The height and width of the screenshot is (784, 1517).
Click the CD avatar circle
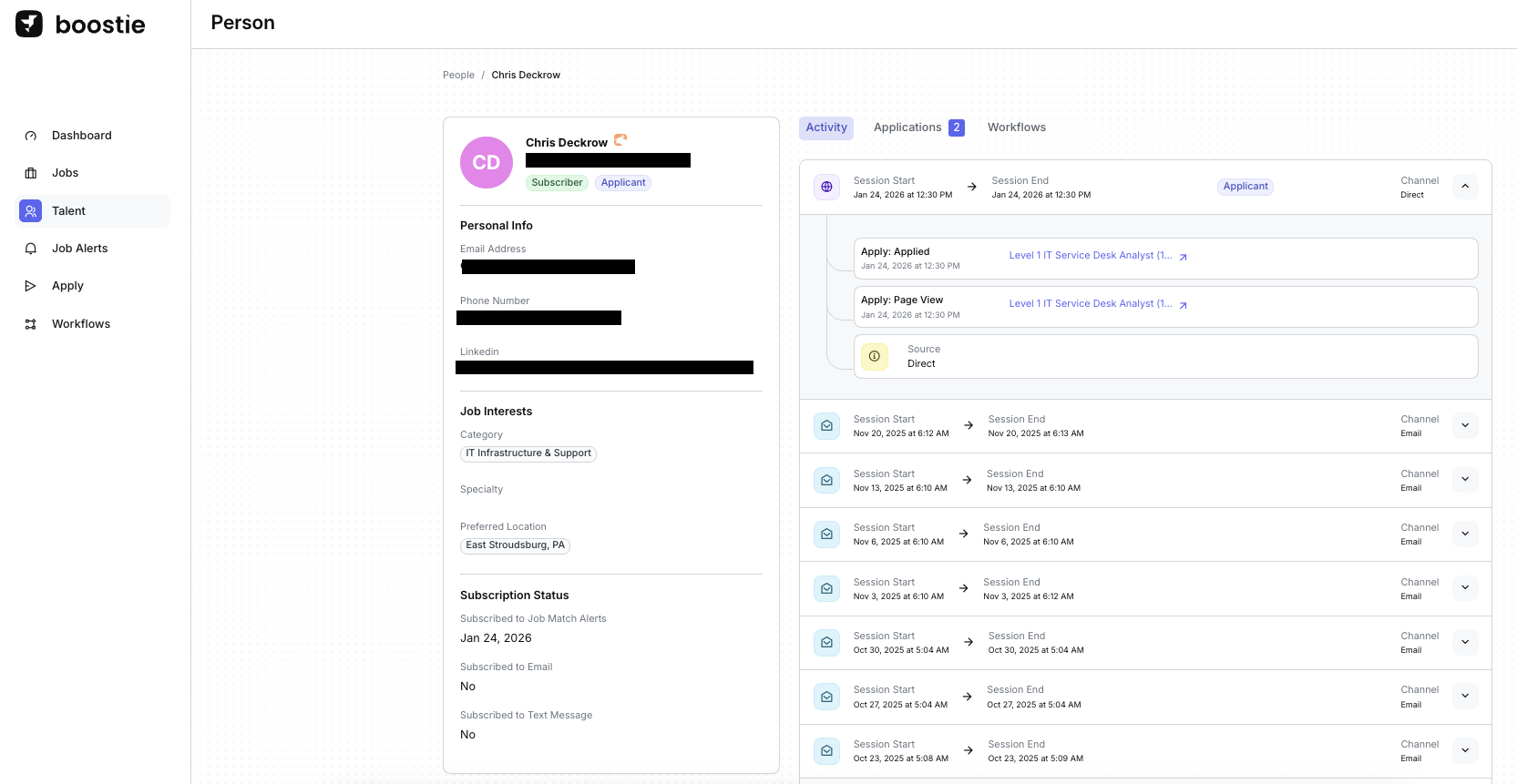(487, 163)
